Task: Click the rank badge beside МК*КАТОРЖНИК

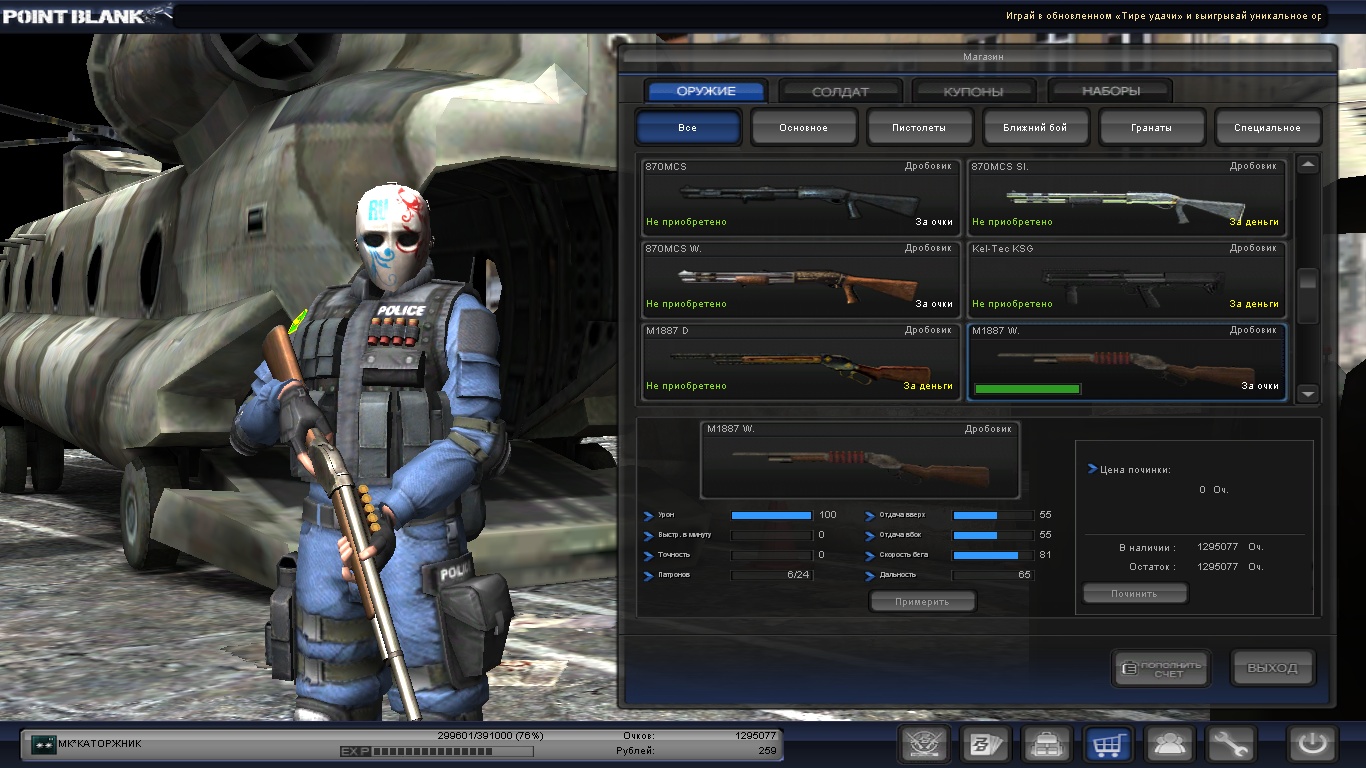Action: (43, 744)
